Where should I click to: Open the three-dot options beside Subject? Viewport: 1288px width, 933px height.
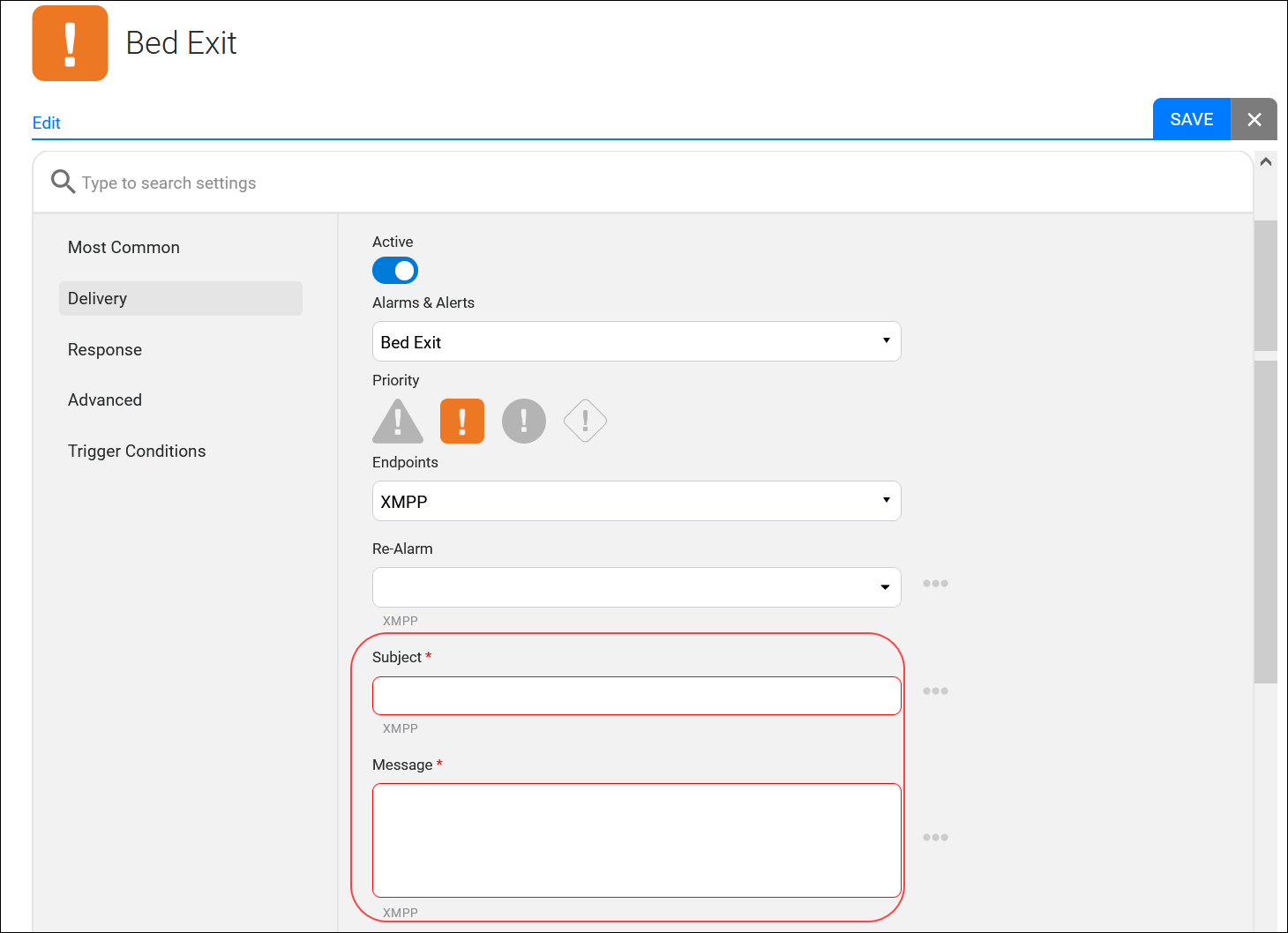(x=935, y=691)
